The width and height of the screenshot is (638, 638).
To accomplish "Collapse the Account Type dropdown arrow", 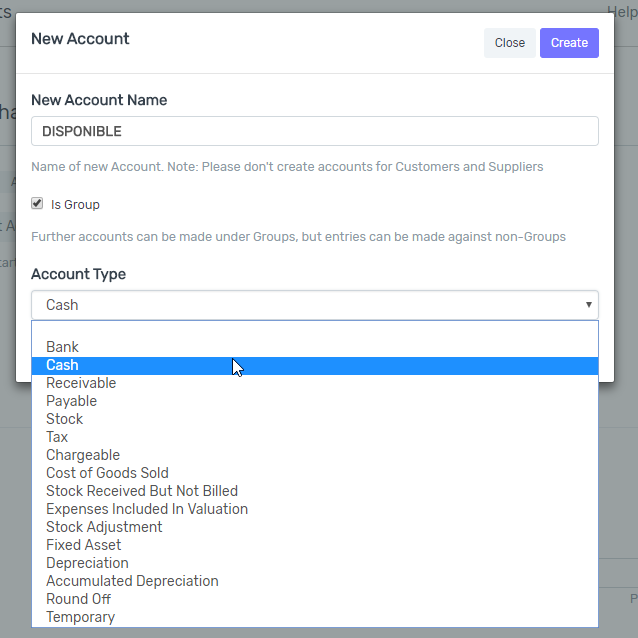I will pyautogui.click(x=588, y=305).
